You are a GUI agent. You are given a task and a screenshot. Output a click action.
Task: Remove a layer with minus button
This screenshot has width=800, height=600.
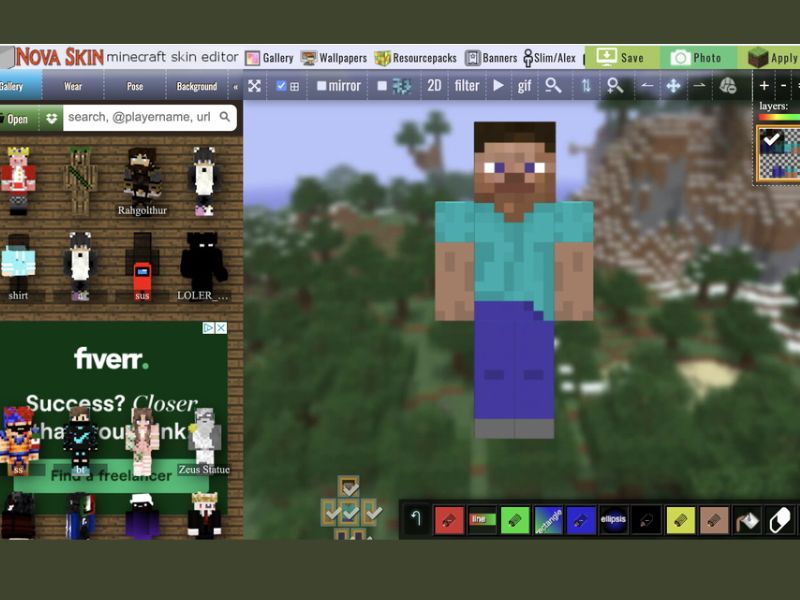(784, 86)
